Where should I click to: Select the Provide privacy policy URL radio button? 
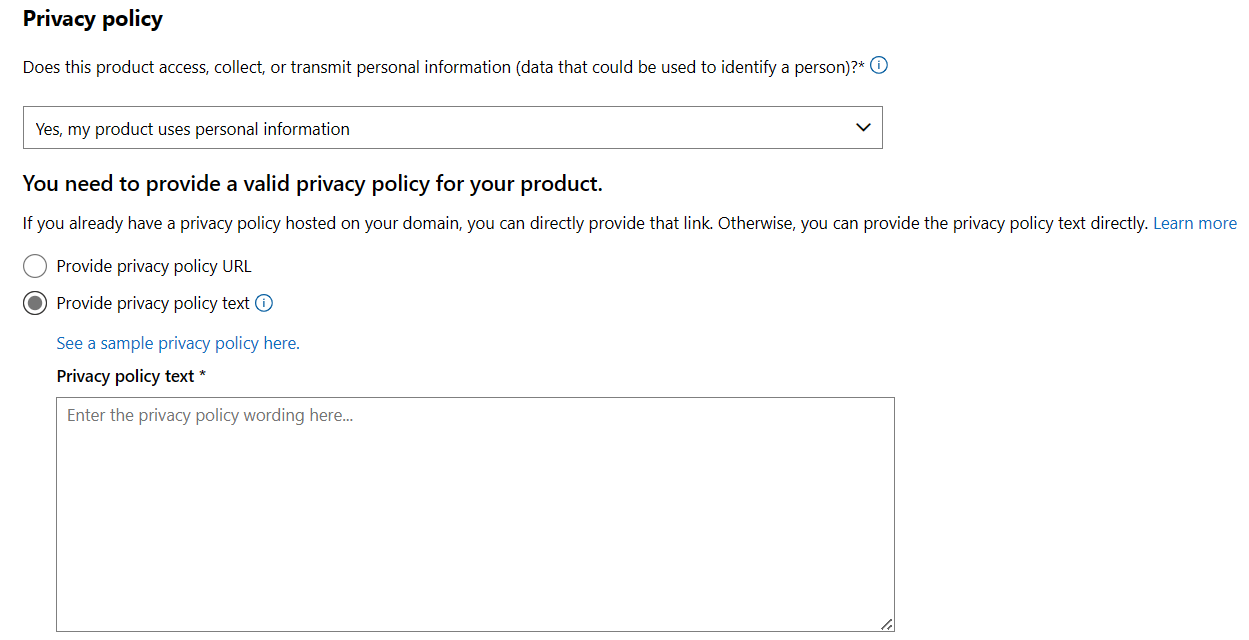tap(35, 266)
